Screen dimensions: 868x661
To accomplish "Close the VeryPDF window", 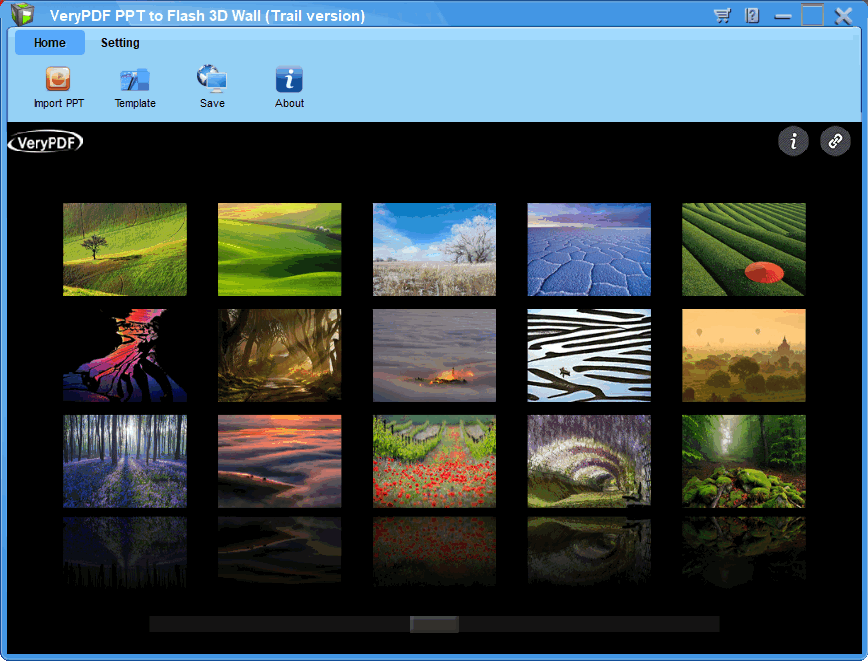I will point(843,16).
